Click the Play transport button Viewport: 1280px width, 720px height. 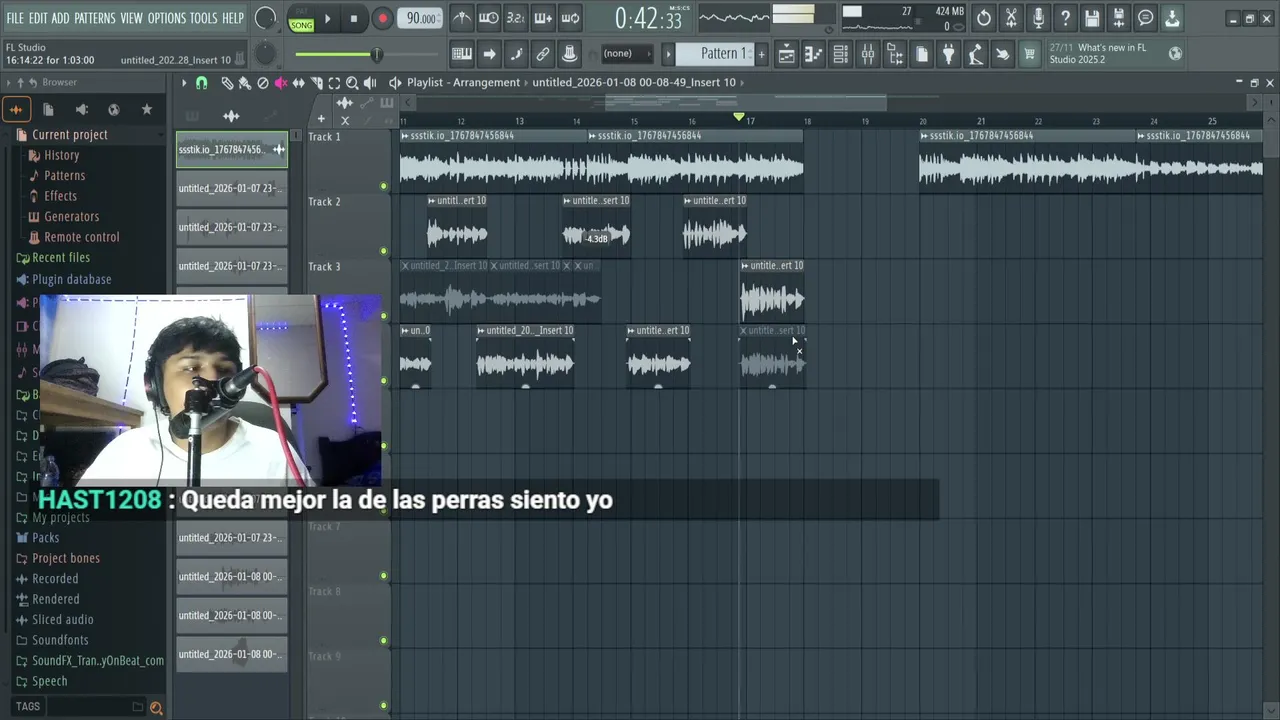coord(327,18)
